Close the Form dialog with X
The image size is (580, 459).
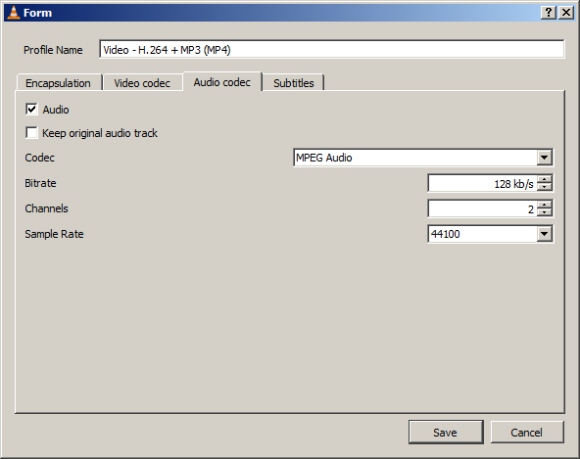click(566, 13)
